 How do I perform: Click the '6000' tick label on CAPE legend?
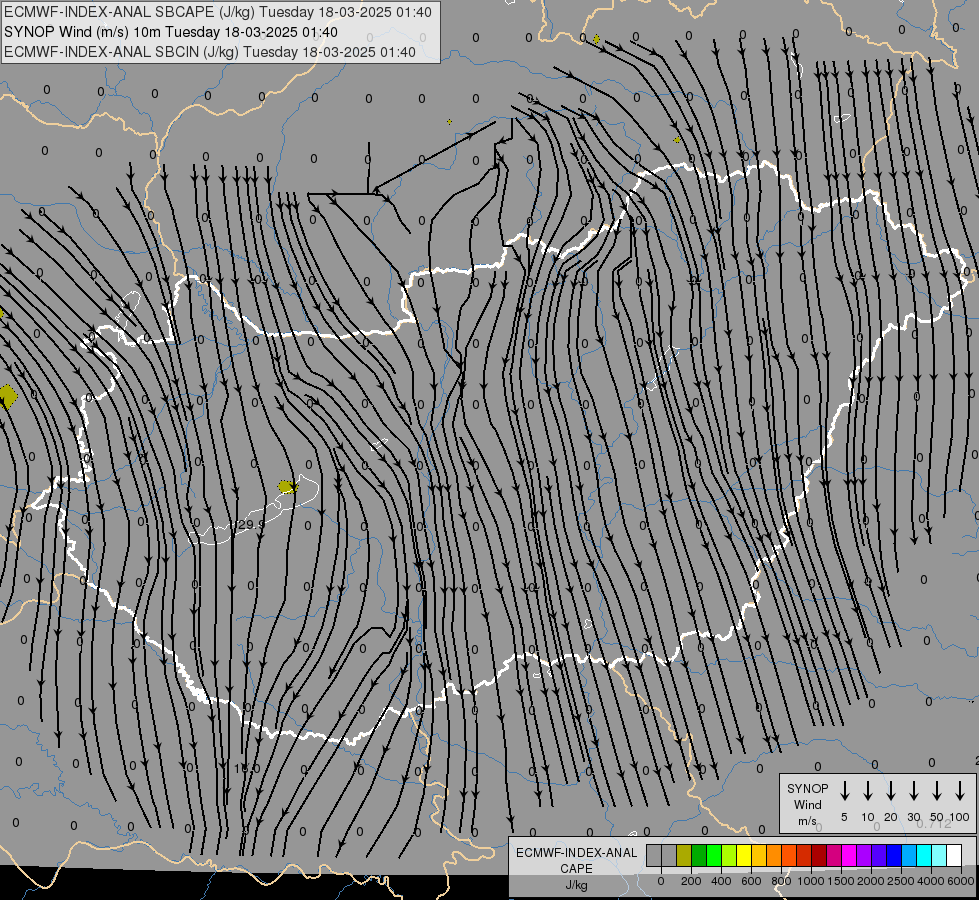tap(960, 881)
